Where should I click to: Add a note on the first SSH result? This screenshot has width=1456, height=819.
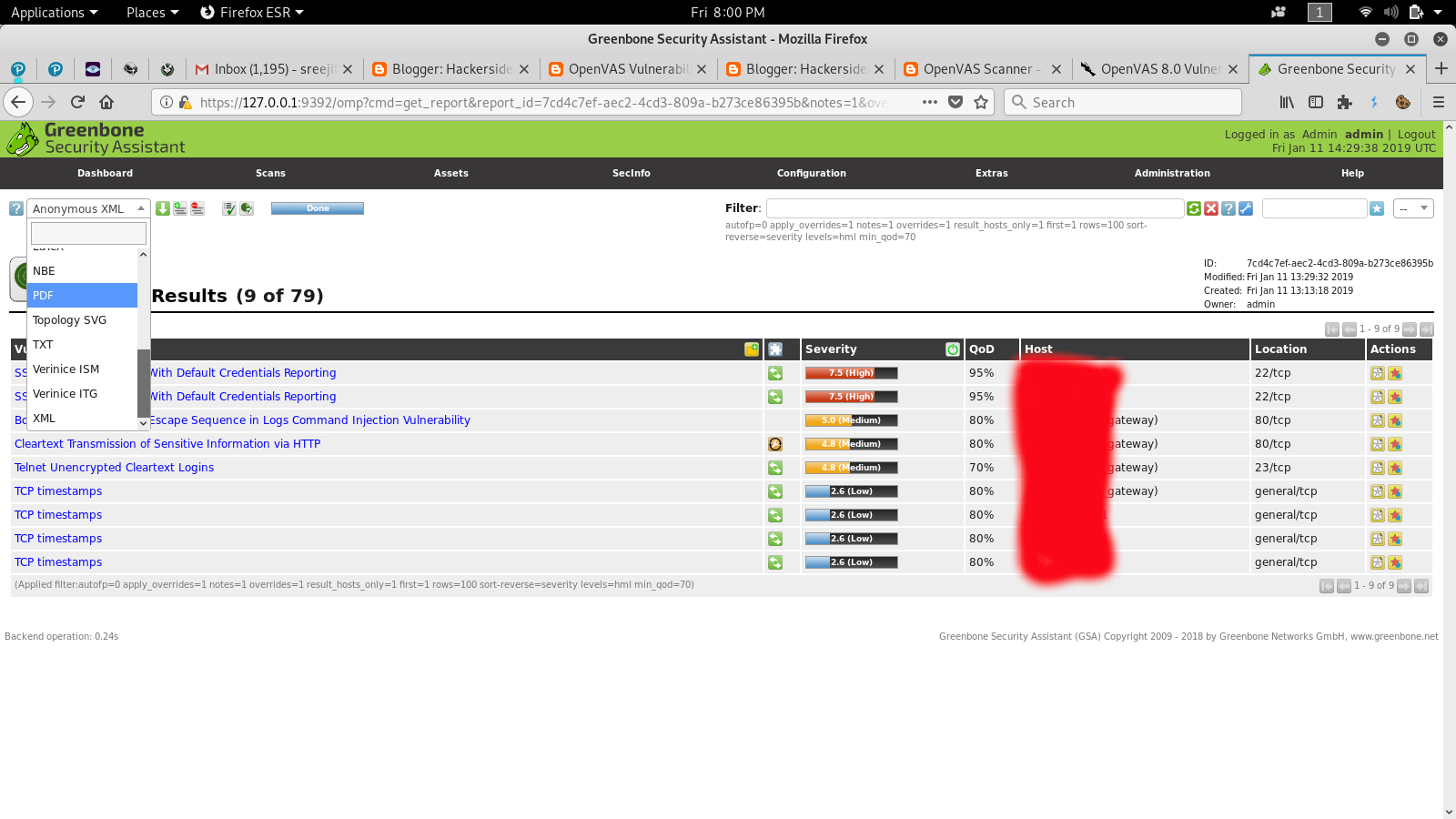[1376, 372]
